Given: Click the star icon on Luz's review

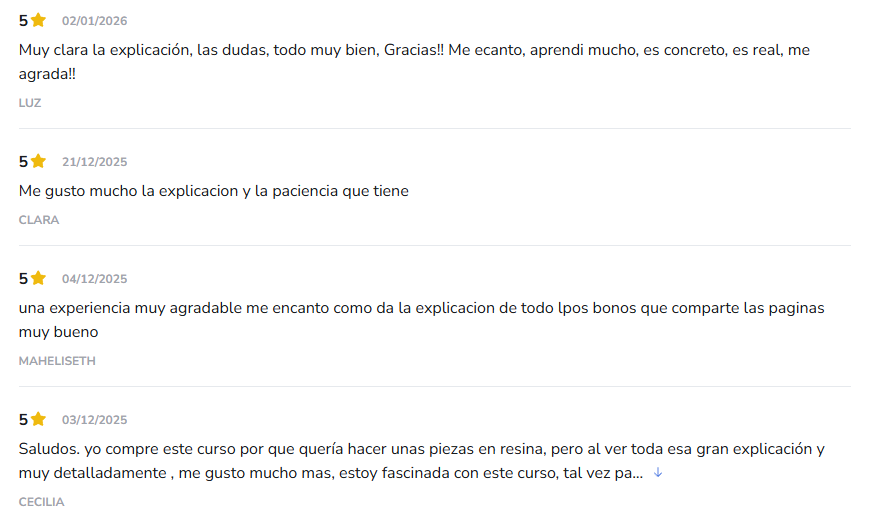Looking at the screenshot, I should click(38, 20).
